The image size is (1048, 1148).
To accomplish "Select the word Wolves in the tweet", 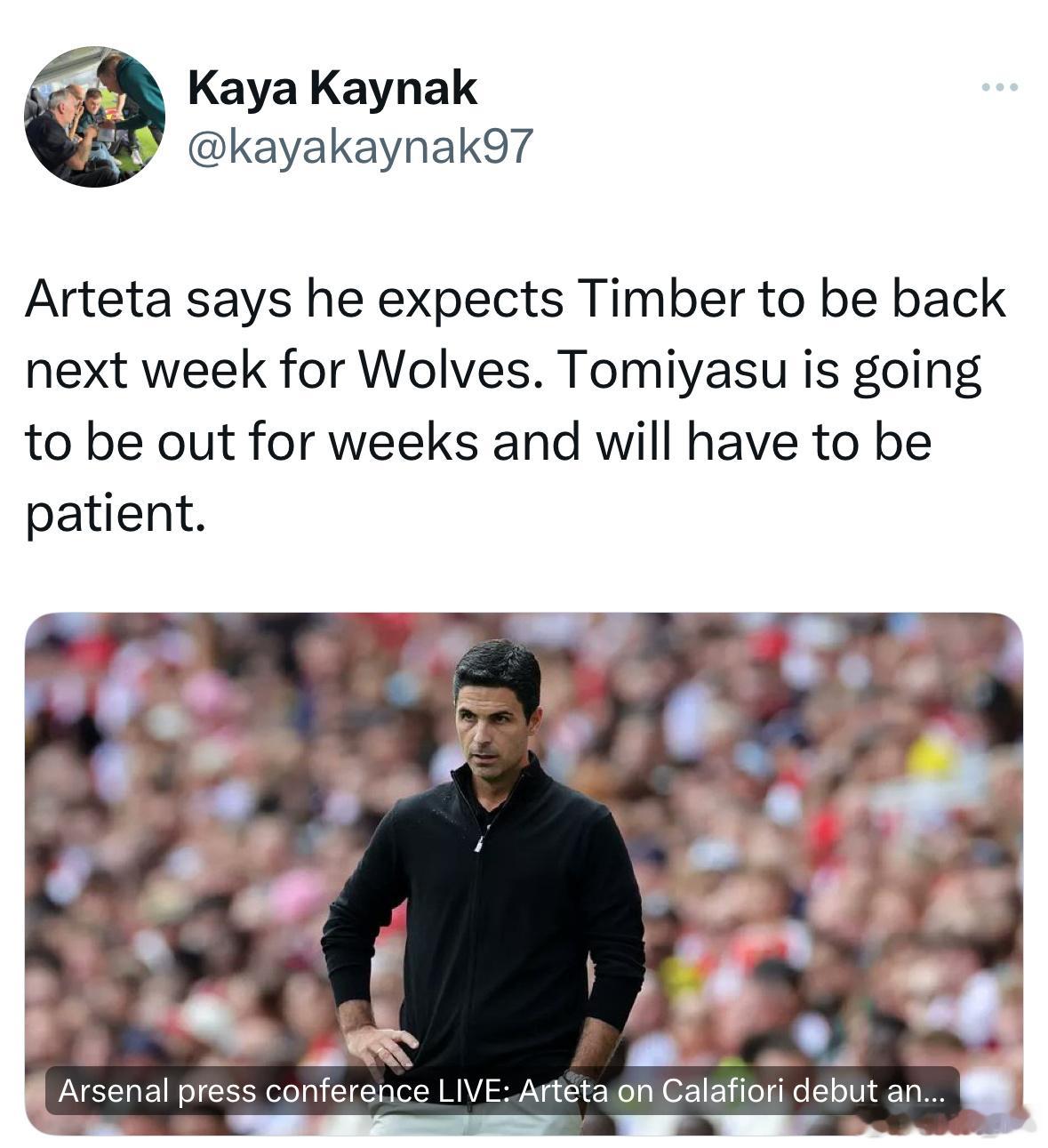I will (452, 370).
